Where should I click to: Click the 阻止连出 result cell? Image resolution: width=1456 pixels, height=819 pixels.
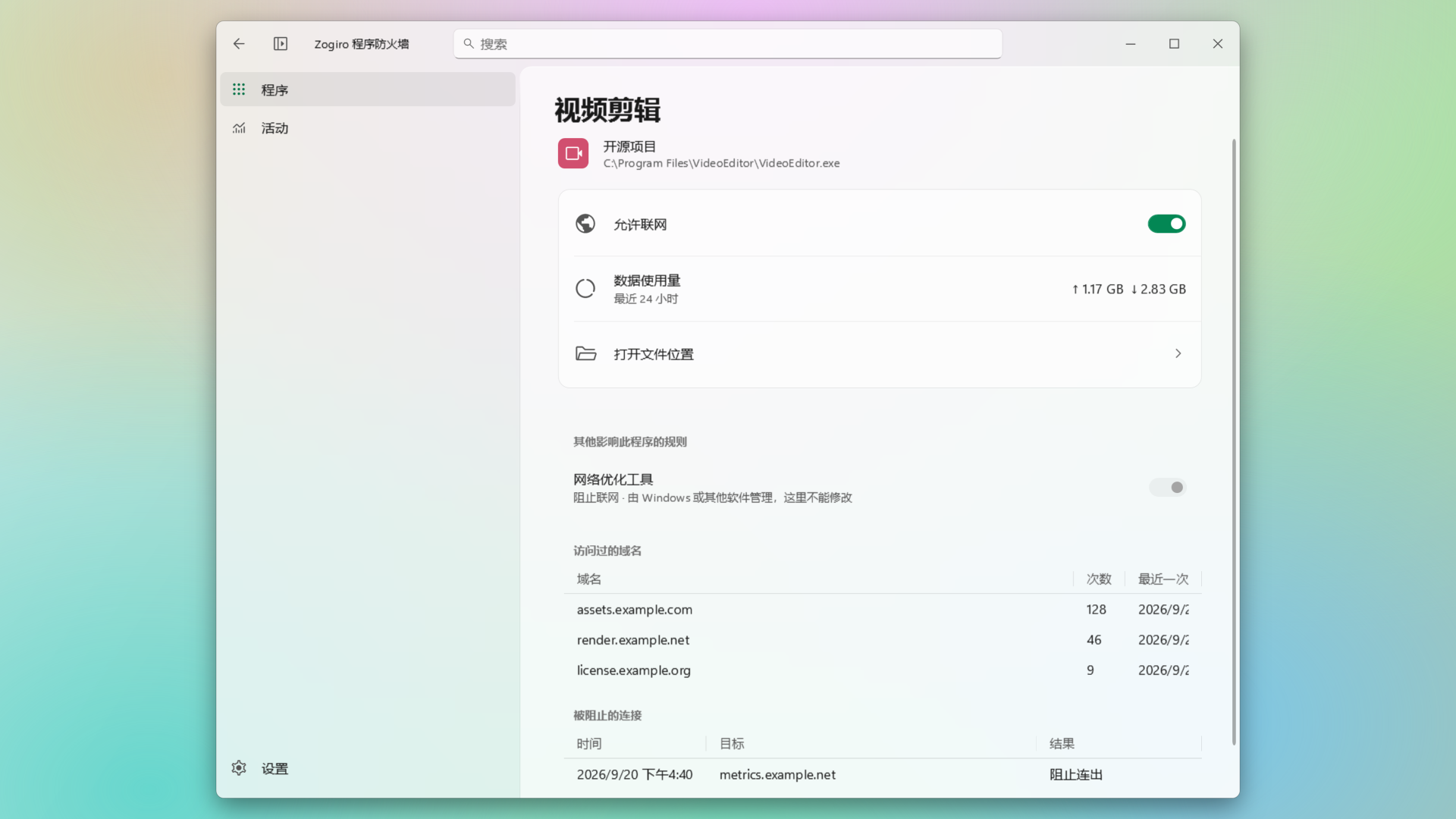(1076, 775)
